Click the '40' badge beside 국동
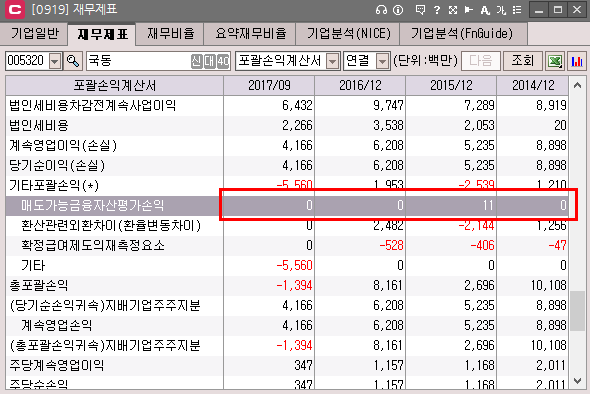Image resolution: width=590 pixels, height=394 pixels. [x=223, y=61]
